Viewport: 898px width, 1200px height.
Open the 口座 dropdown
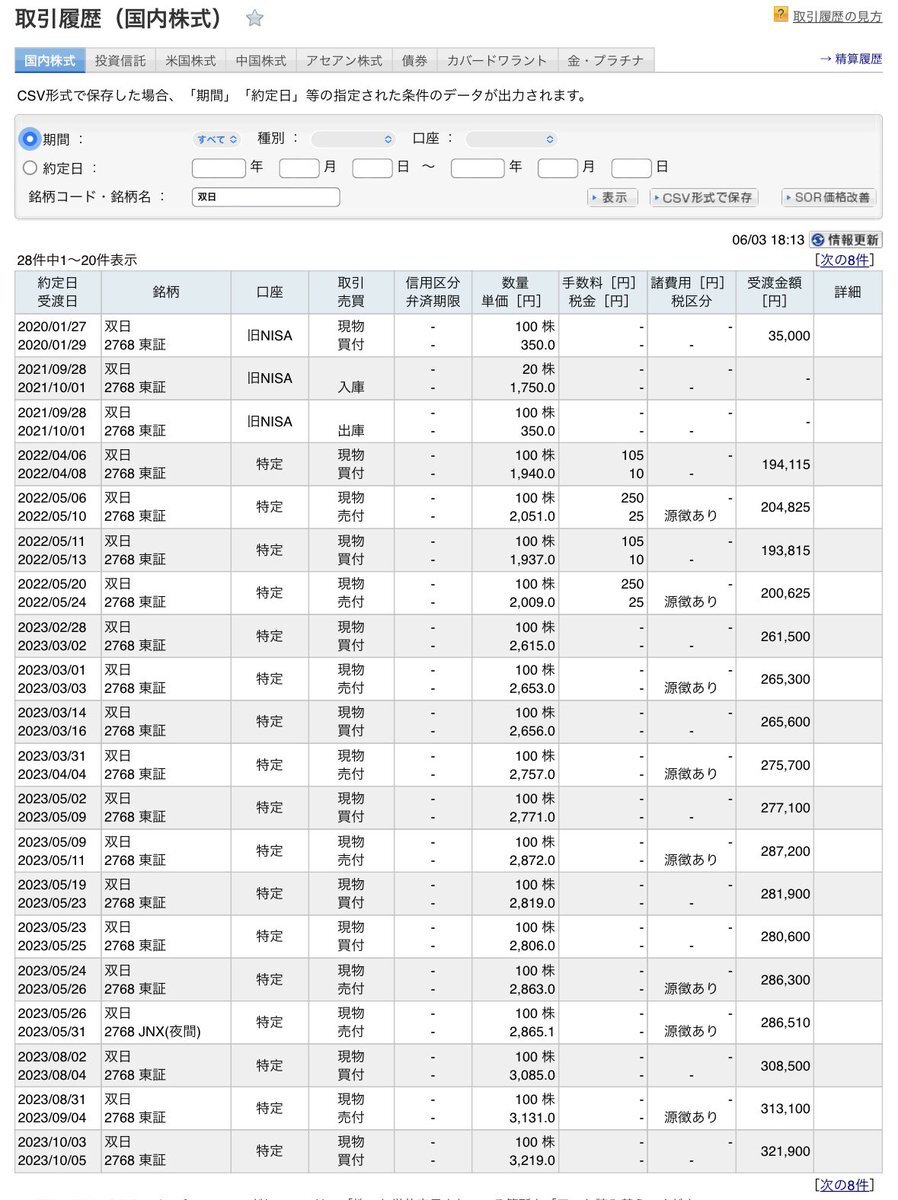[511, 139]
